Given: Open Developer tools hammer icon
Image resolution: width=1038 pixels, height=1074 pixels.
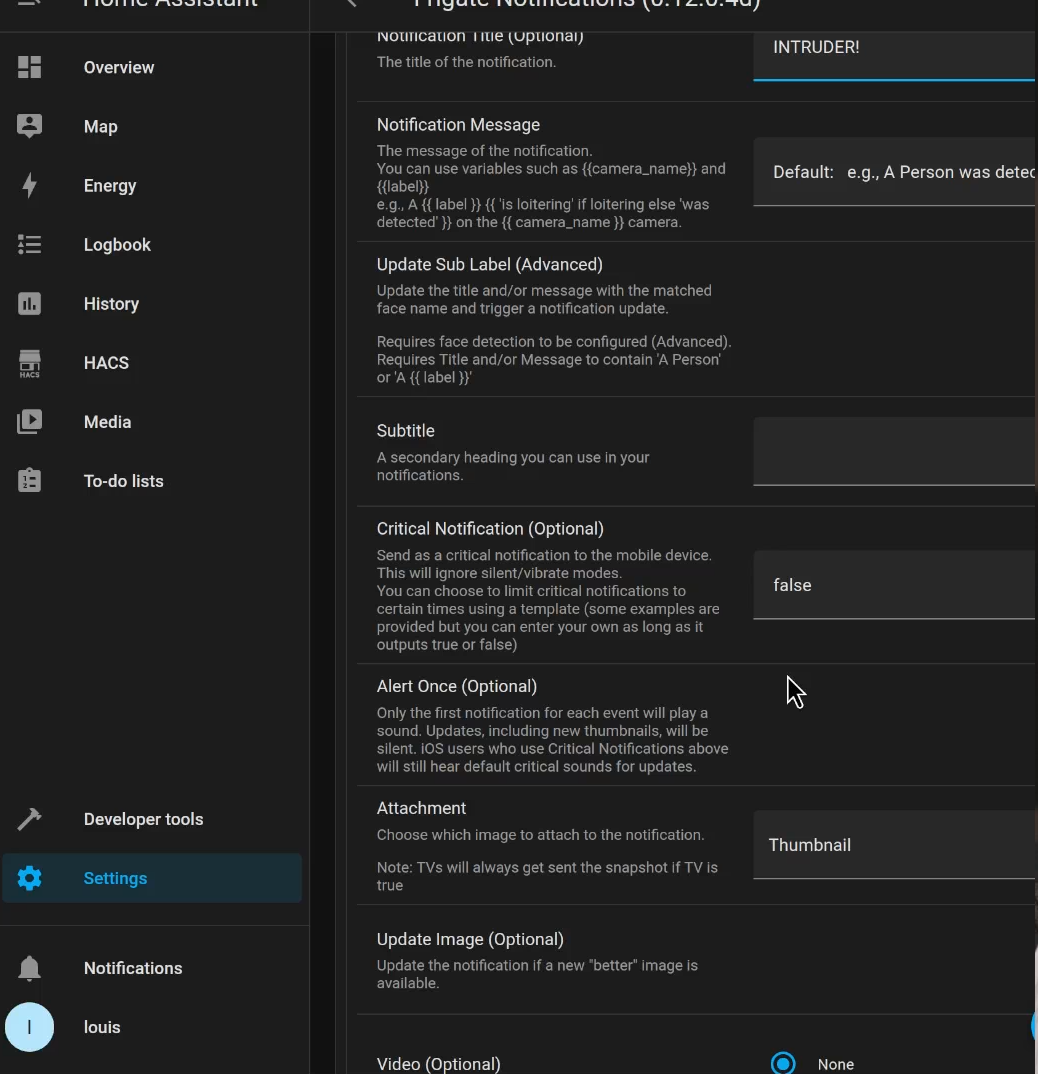Looking at the screenshot, I should pyautogui.click(x=29, y=819).
